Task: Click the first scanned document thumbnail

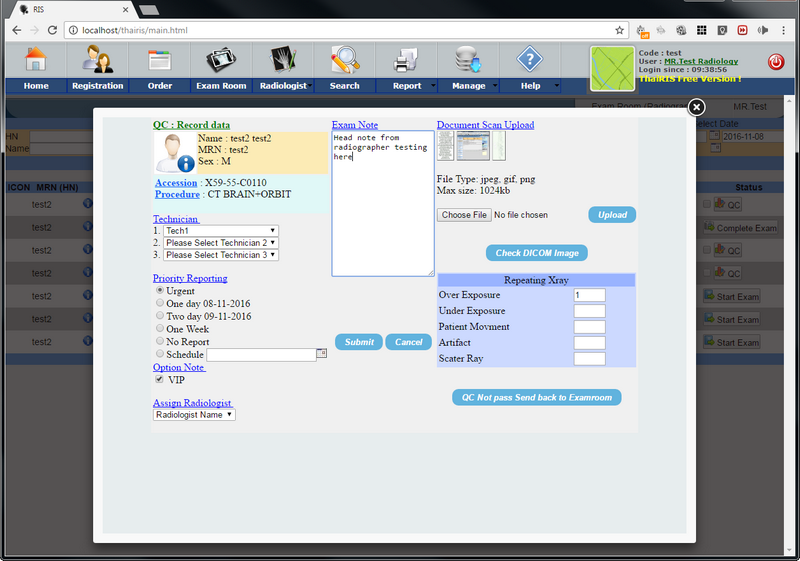Action: click(x=445, y=146)
